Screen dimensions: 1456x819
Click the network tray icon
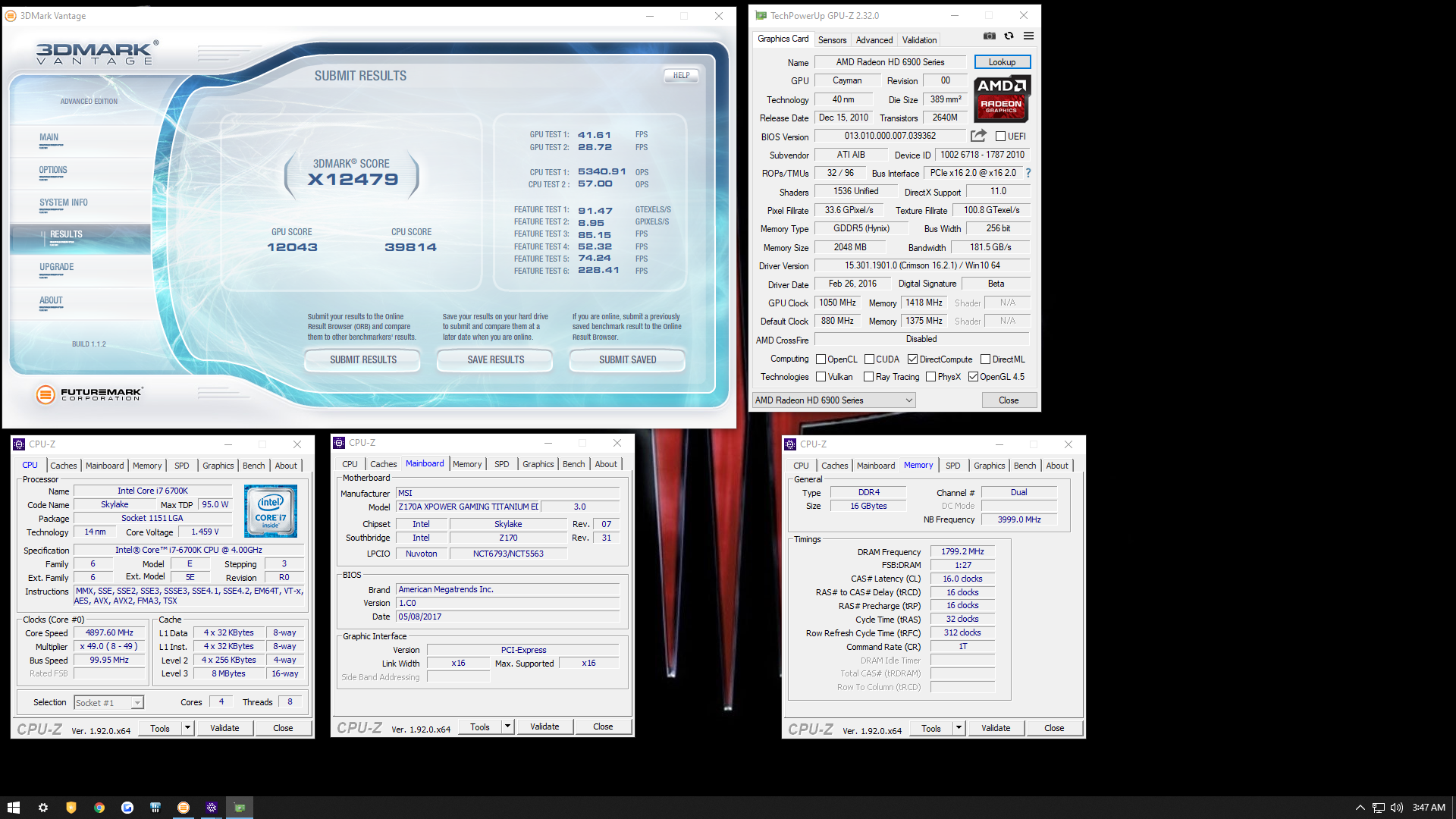point(1378,808)
